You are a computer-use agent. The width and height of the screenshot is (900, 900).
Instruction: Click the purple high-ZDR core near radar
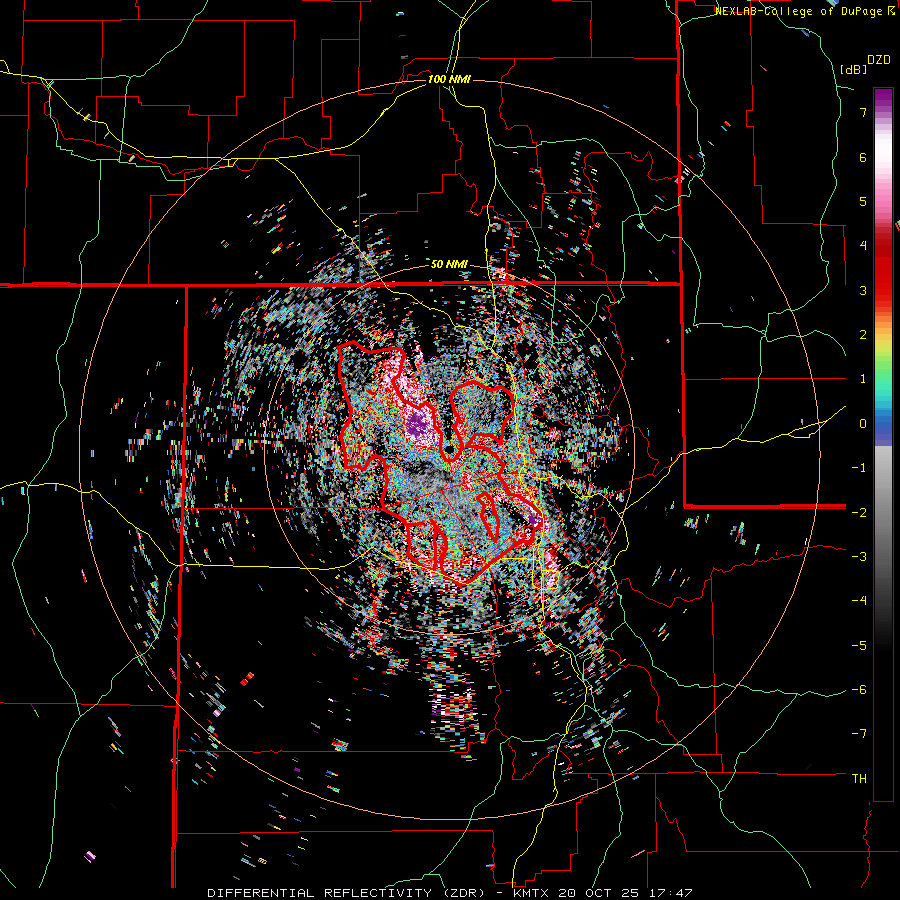coord(420,424)
